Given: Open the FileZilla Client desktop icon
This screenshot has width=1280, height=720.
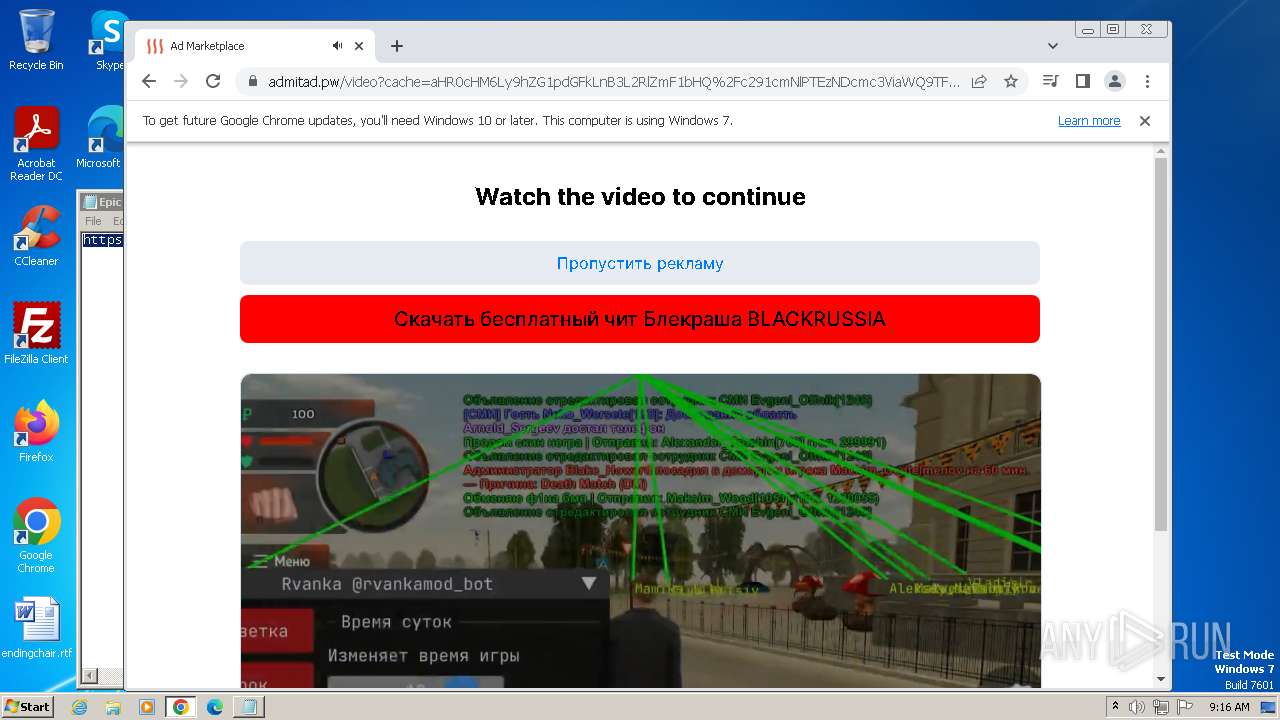Looking at the screenshot, I should 36,333.
